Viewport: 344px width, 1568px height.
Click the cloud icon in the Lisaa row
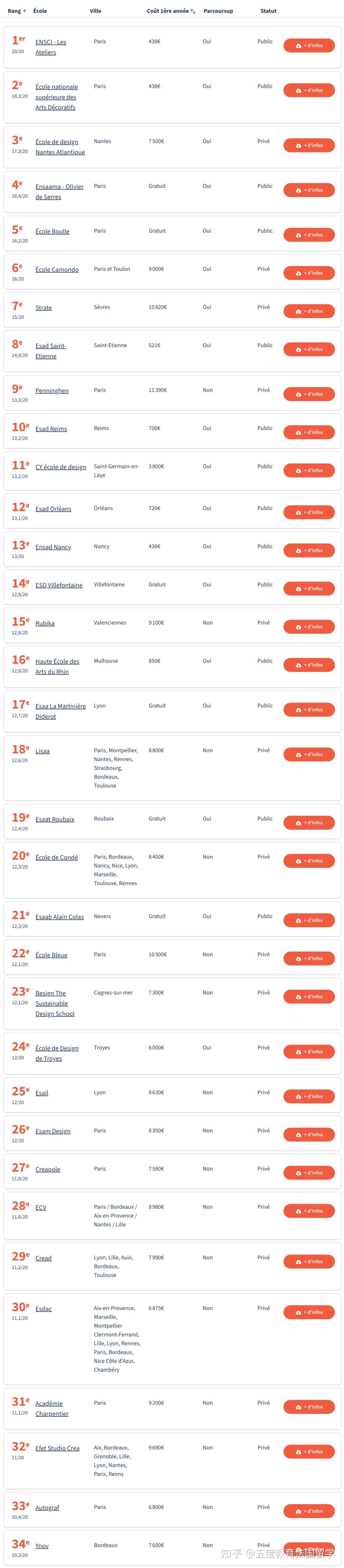298,755
